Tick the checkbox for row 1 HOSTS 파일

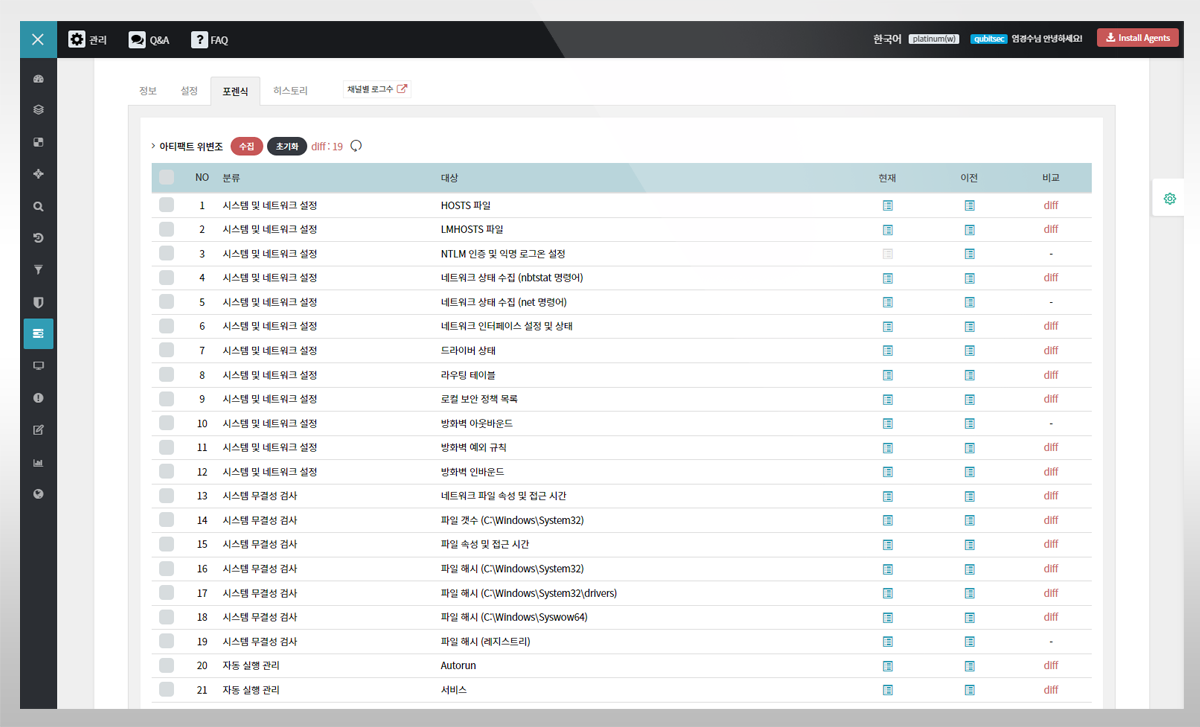tap(166, 206)
